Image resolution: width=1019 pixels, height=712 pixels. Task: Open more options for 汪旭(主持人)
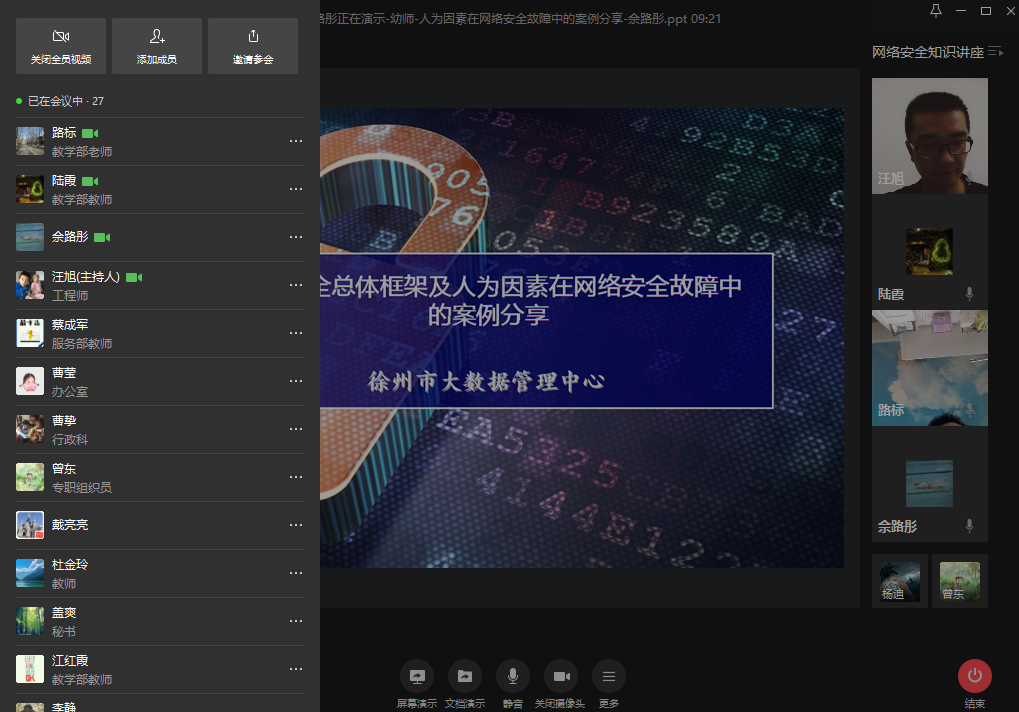[x=295, y=285]
